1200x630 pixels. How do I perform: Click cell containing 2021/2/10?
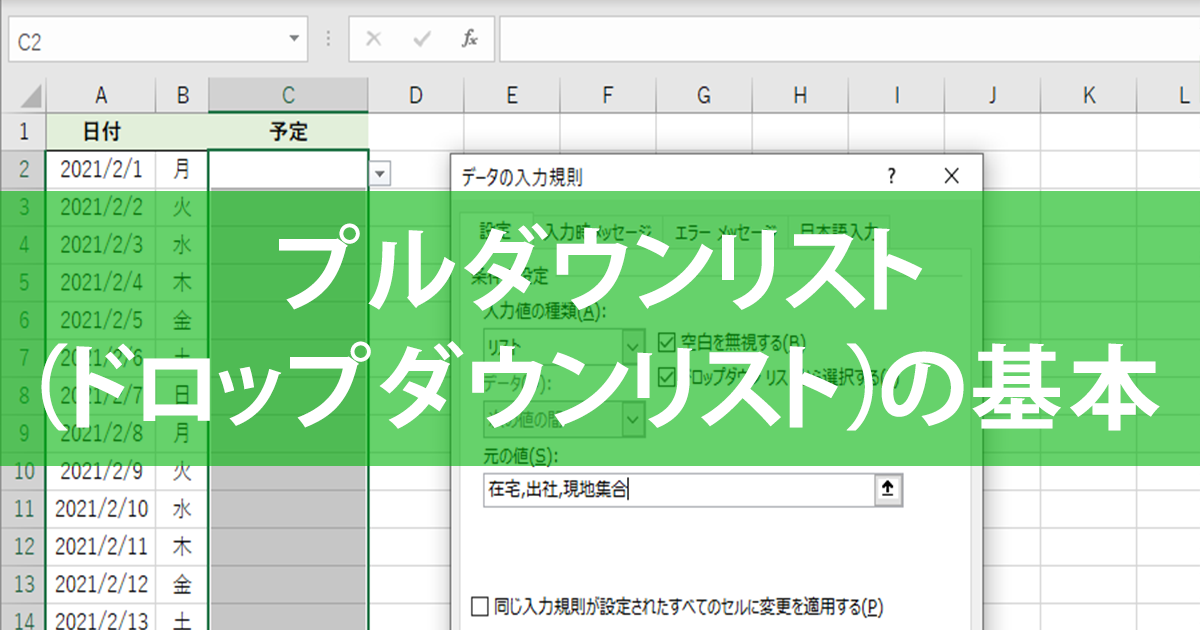[101, 509]
